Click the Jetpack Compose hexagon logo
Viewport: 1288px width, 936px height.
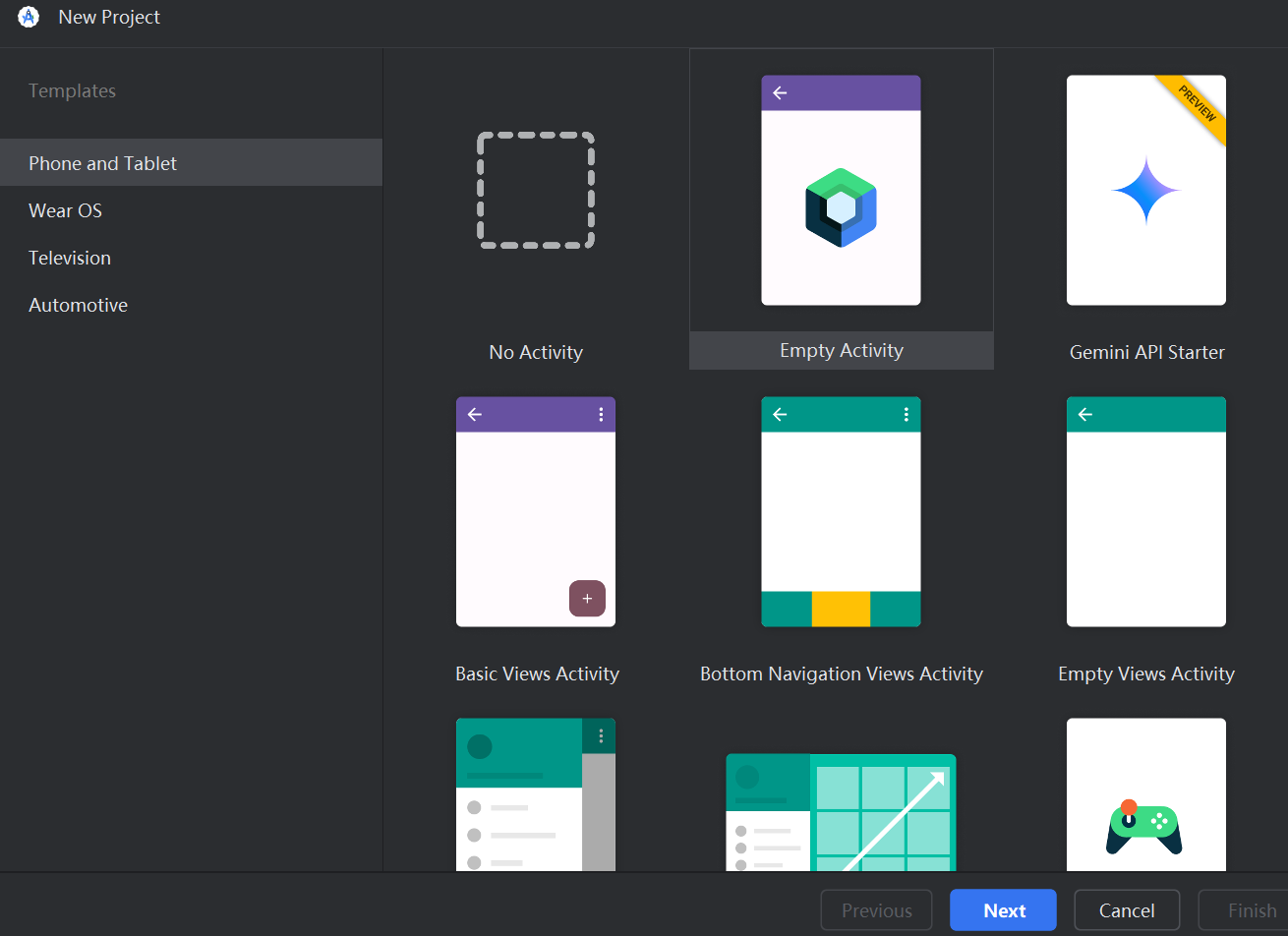click(x=841, y=207)
